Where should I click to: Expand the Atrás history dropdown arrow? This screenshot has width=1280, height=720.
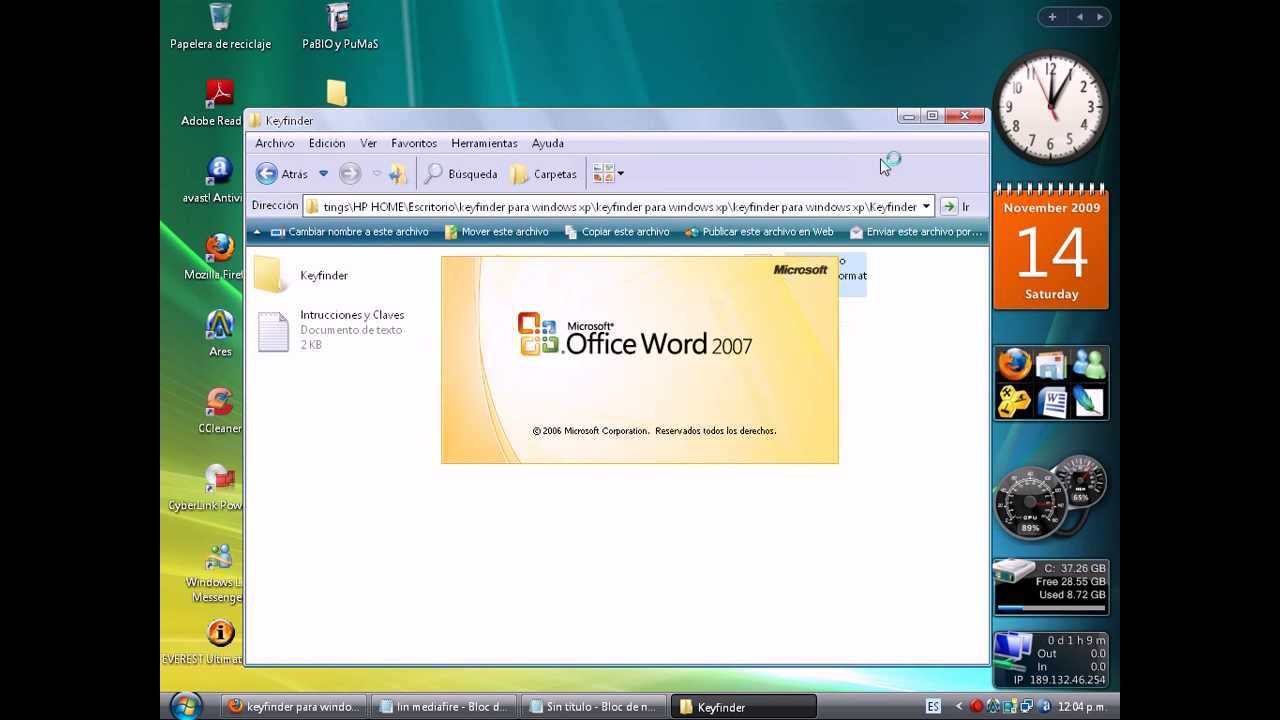323,174
